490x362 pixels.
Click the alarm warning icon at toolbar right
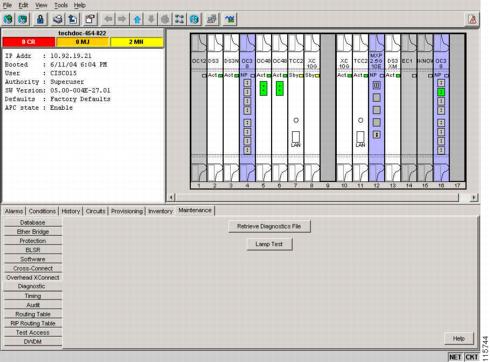tap(472, 20)
